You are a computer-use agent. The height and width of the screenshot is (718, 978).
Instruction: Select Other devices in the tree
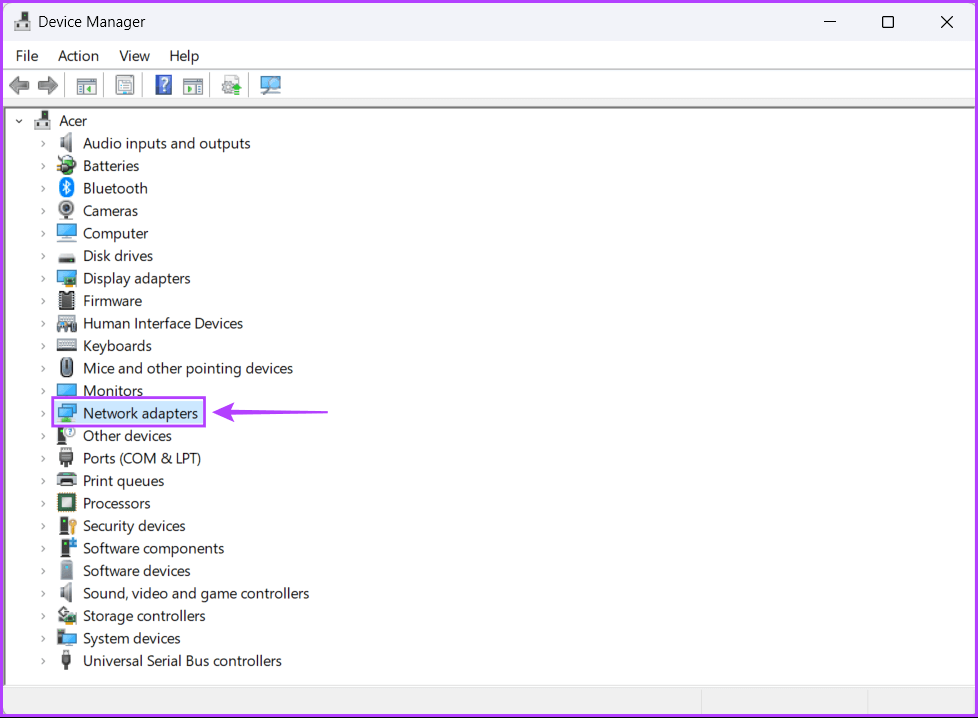coord(127,436)
